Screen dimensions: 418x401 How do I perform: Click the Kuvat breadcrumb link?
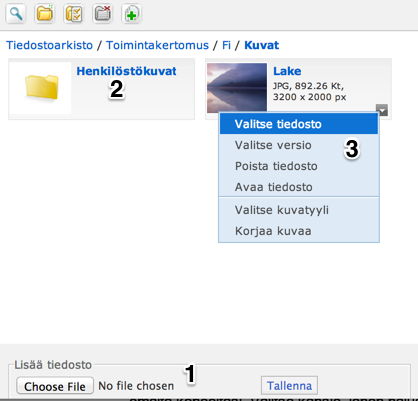[x=262, y=45]
